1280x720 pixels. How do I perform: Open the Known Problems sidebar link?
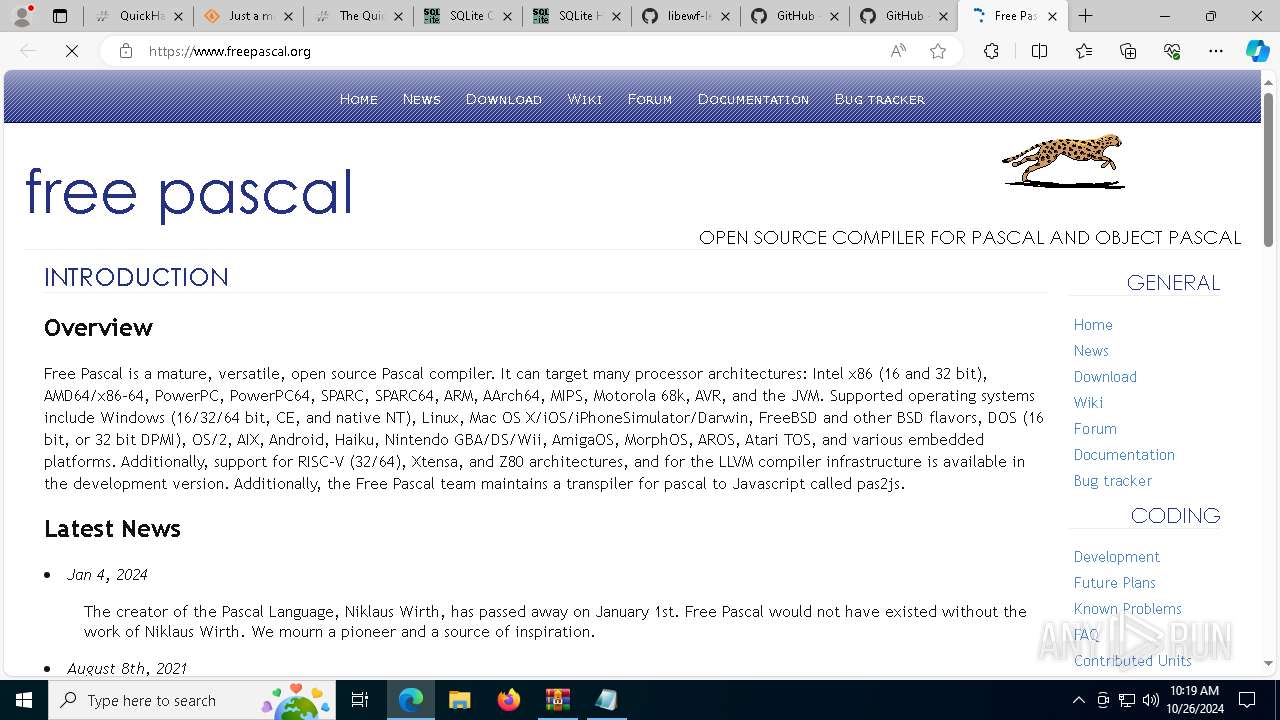tap(1128, 609)
